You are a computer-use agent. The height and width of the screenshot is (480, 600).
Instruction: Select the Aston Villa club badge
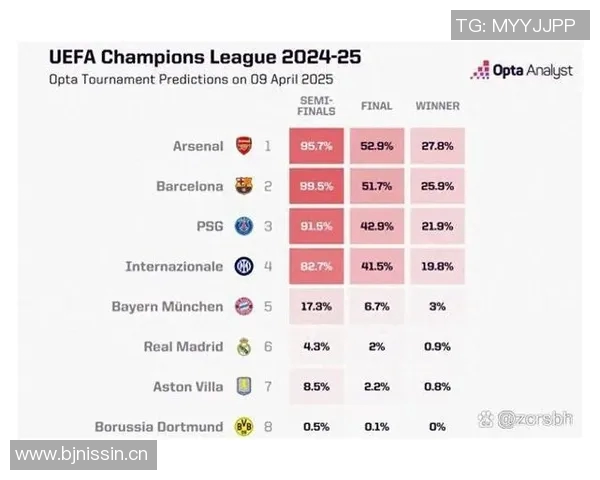coord(243,387)
